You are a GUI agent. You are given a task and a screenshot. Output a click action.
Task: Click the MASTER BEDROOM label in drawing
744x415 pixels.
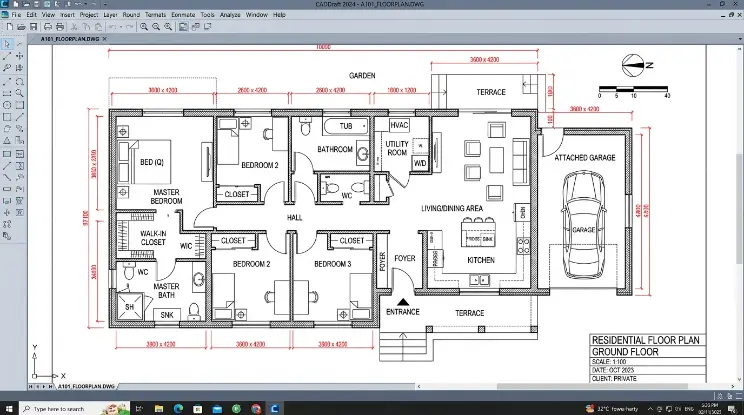(x=167, y=196)
